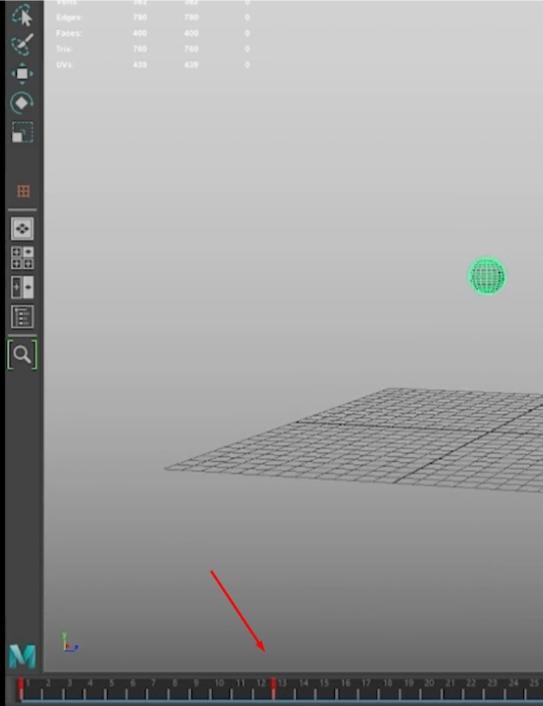Click the "Tris:" HUD label
This screenshot has height=706, width=543.
click(x=63, y=49)
